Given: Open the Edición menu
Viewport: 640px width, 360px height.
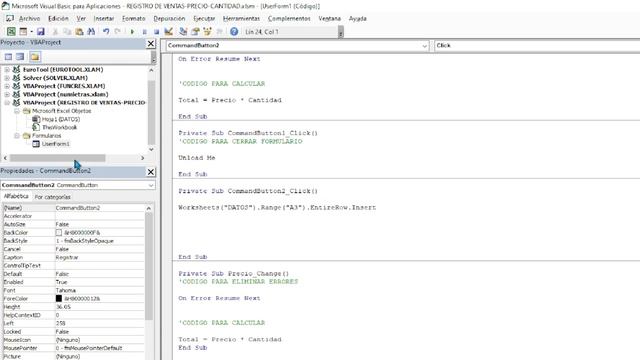Looking at the screenshot, I should pos(58,18).
